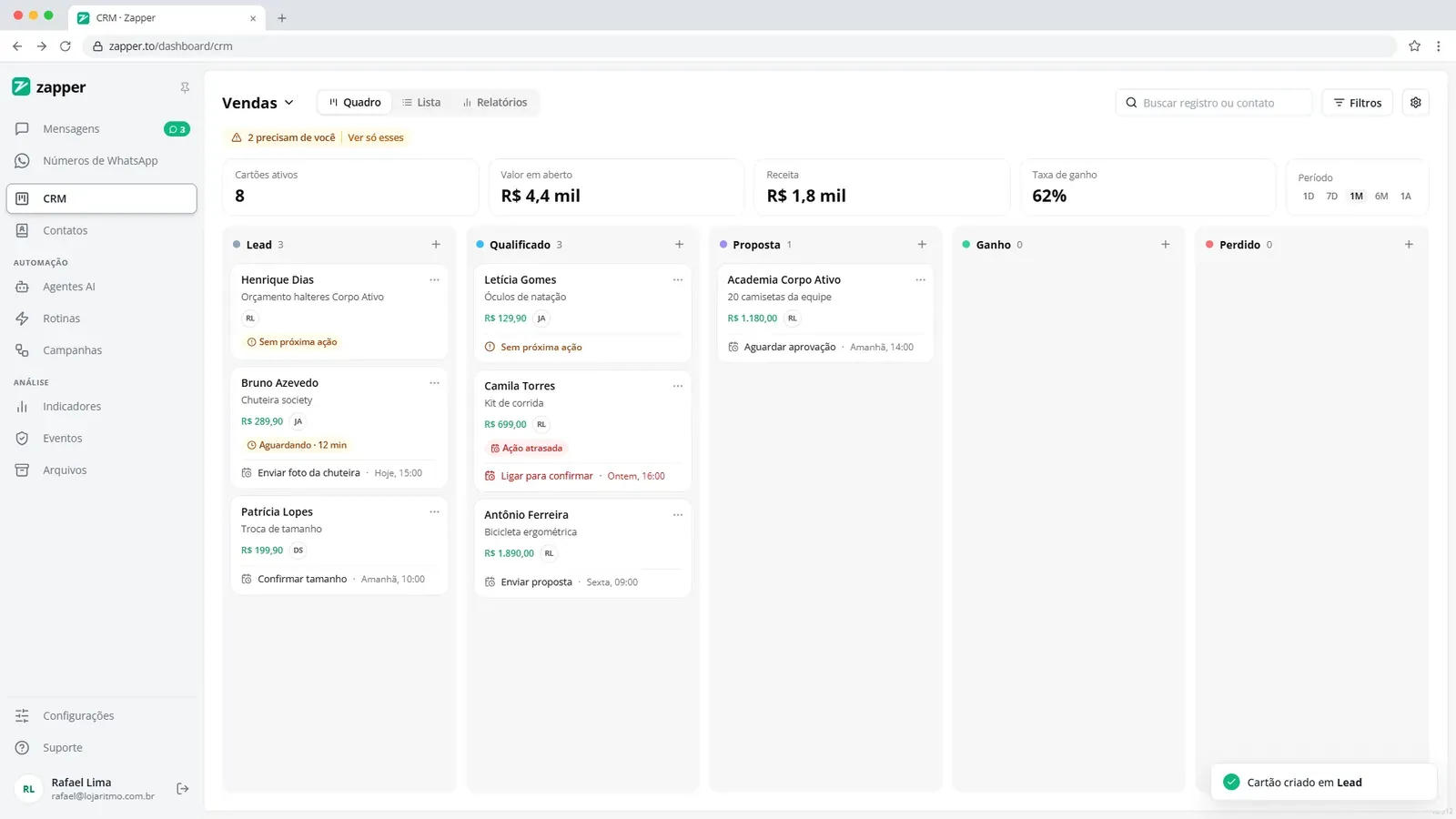1456x819 pixels.
Task: Select the 1D period option
Action: [1309, 197]
